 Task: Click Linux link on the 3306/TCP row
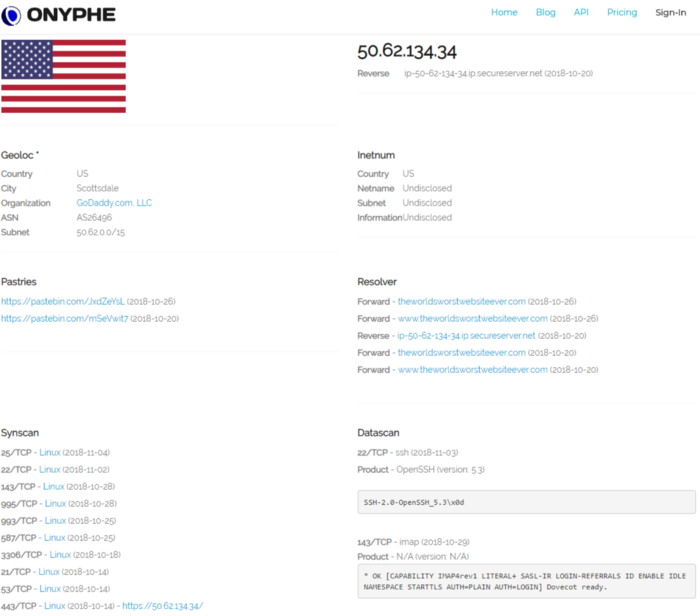point(60,554)
